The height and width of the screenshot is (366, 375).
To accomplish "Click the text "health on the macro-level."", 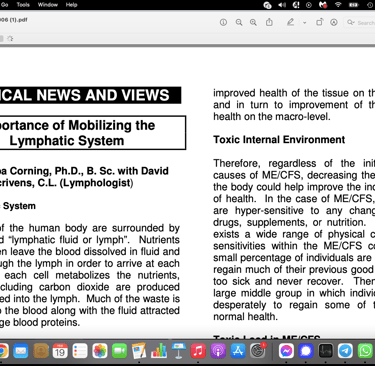I will coord(272,117).
